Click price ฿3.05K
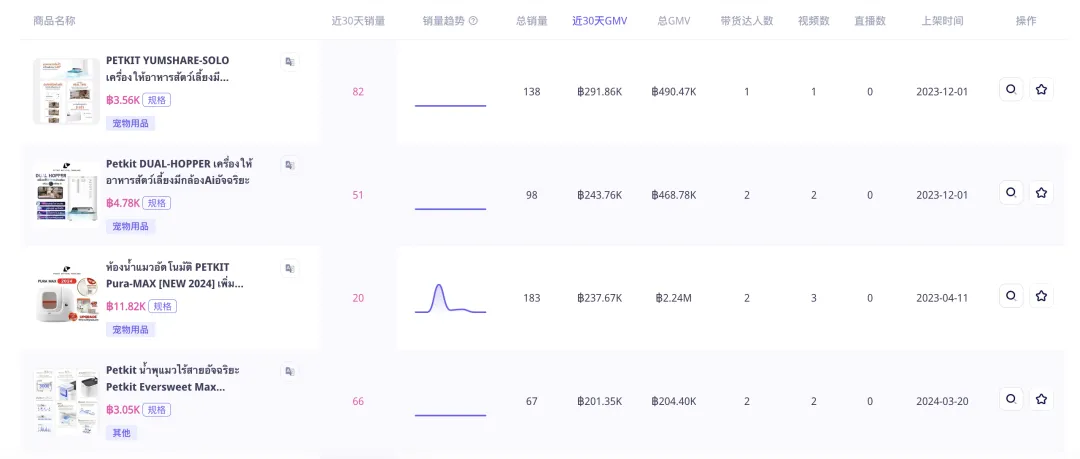 pyautogui.click(x=123, y=409)
